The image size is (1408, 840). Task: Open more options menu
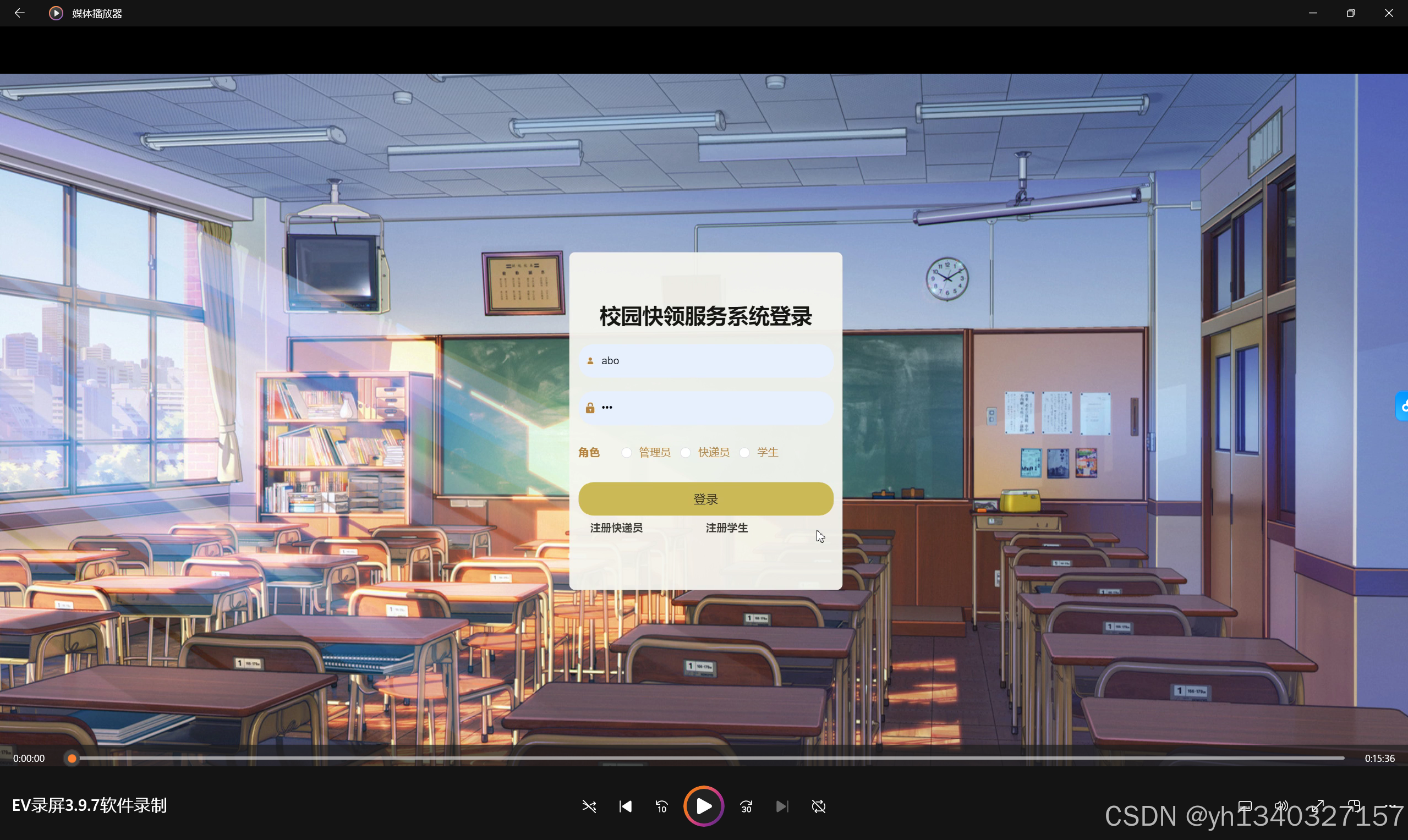pos(1391,806)
